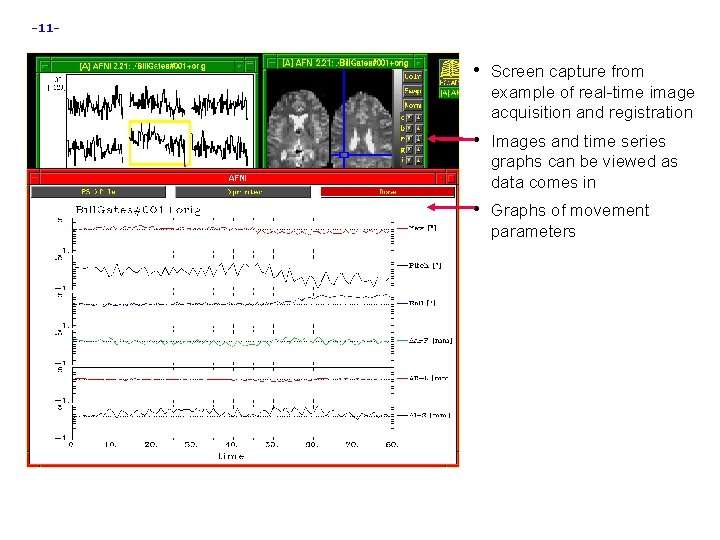Click the ->printer button
The image size is (720, 540).
[243, 191]
